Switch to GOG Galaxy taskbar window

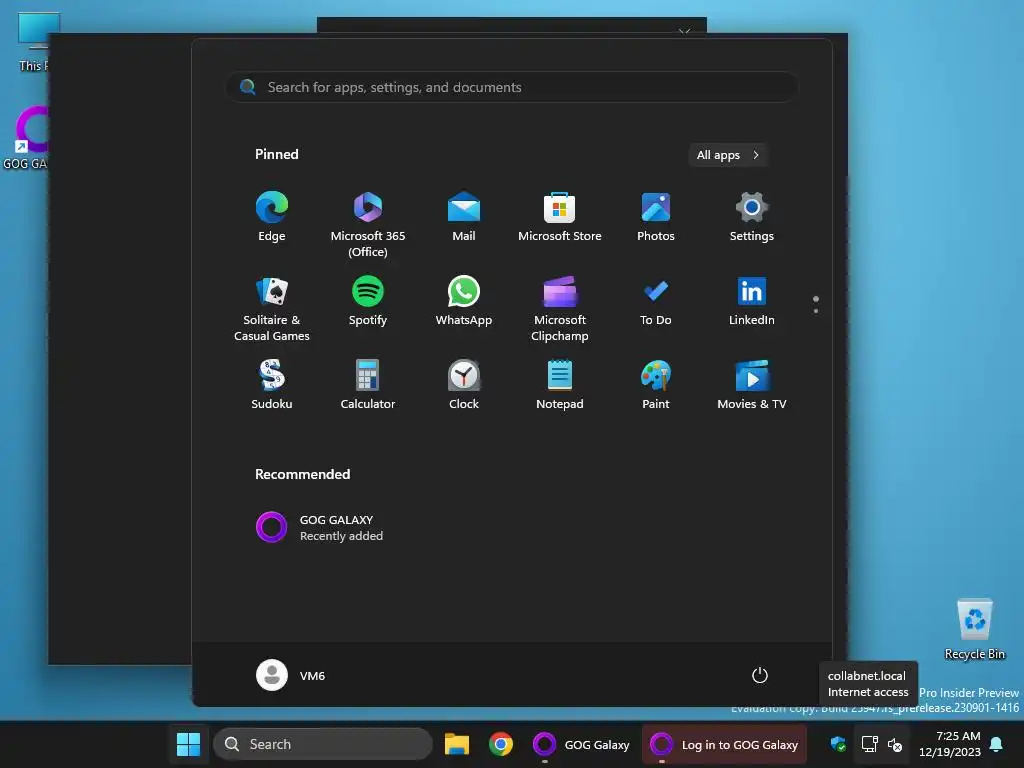(581, 744)
